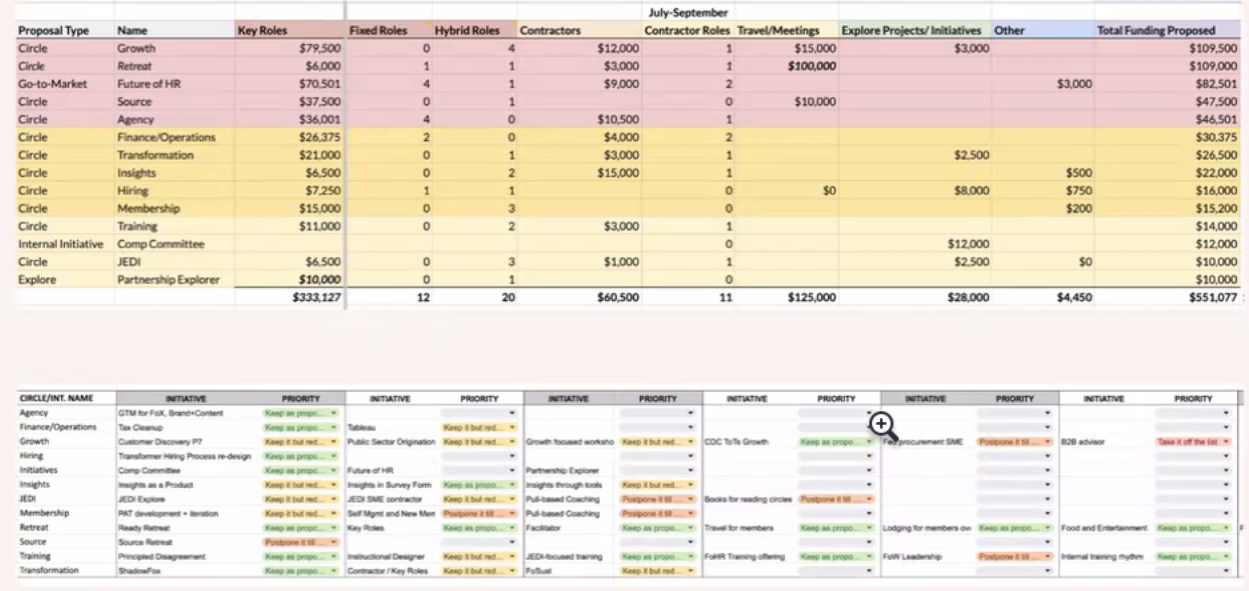Select the "CIRCLE/INT. NAME" header in priority table

pos(56,398)
